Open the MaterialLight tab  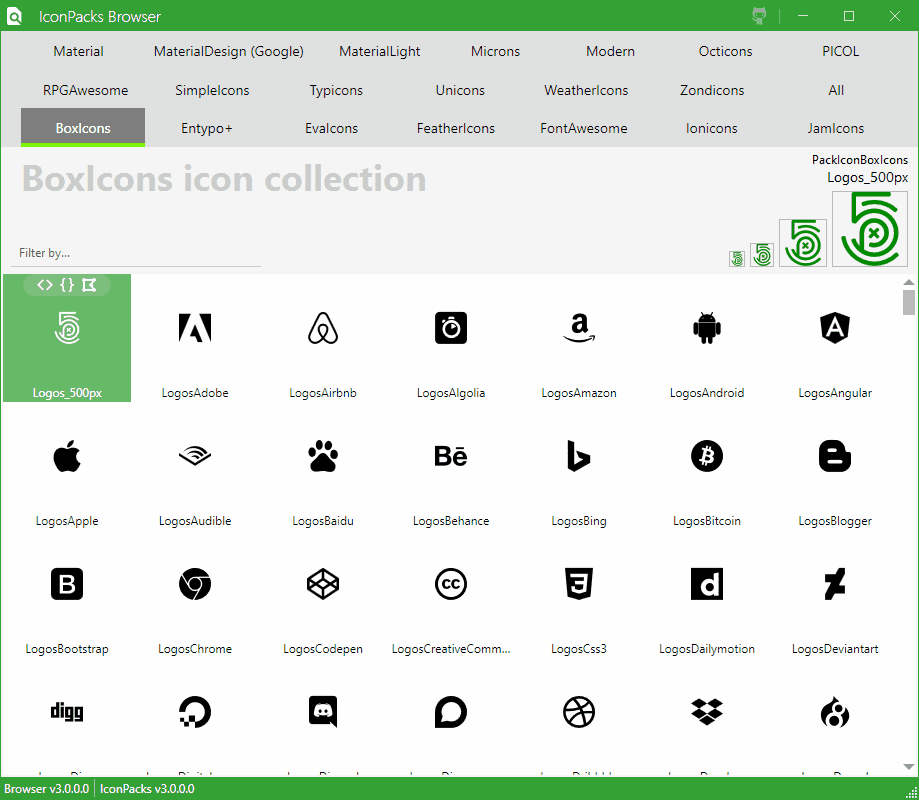coord(379,52)
